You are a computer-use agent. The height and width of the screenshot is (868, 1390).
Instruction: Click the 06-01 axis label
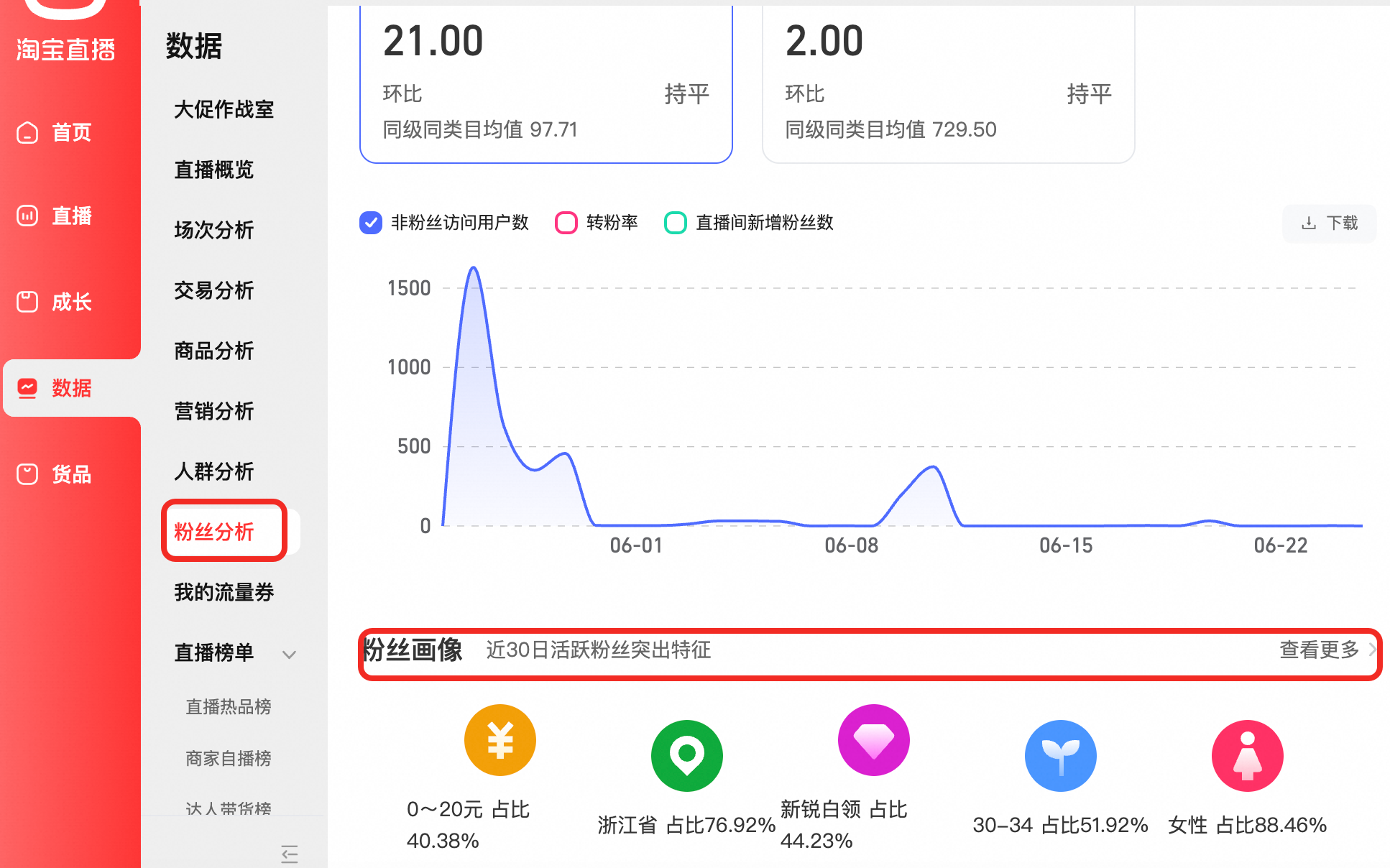coord(636,545)
